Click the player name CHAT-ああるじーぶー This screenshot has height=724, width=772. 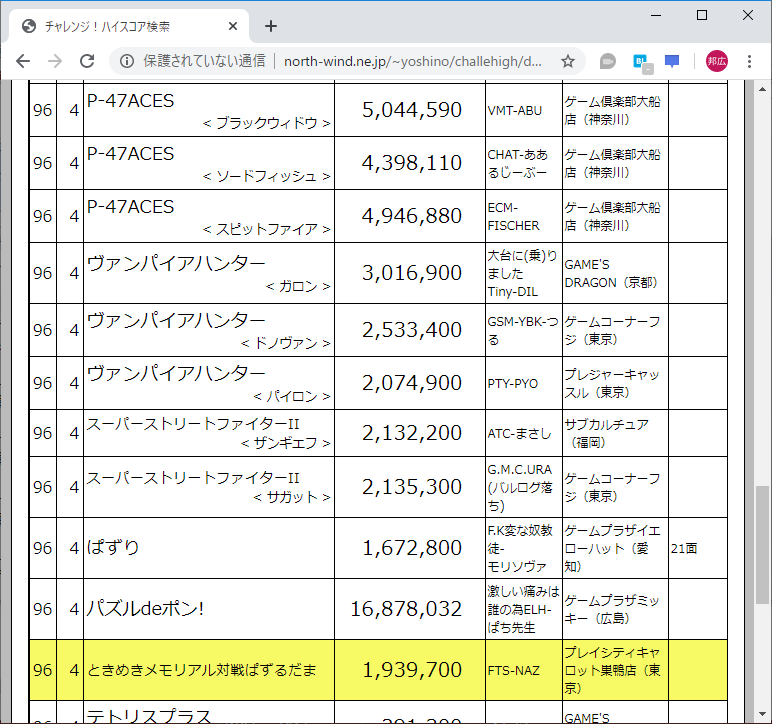coord(517,163)
